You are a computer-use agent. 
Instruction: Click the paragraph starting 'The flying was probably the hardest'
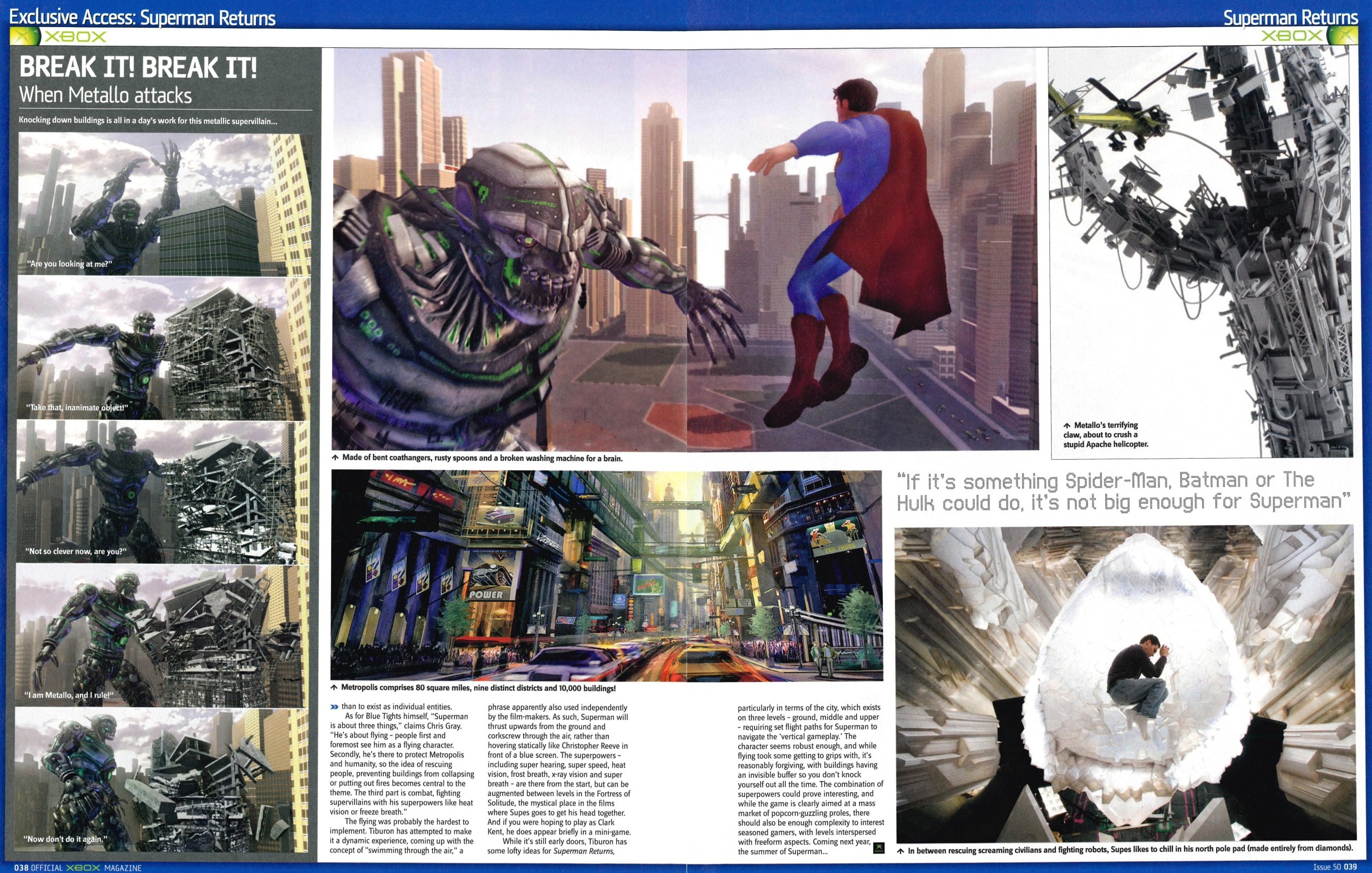click(402, 836)
